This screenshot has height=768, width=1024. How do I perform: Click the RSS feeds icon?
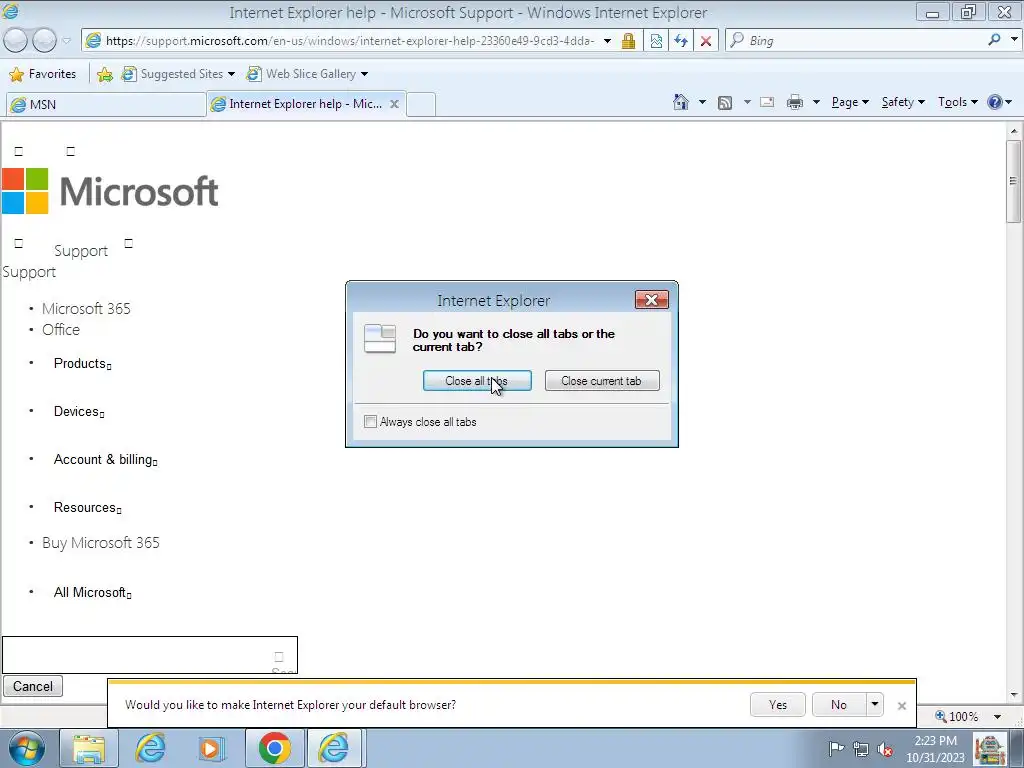[725, 103]
